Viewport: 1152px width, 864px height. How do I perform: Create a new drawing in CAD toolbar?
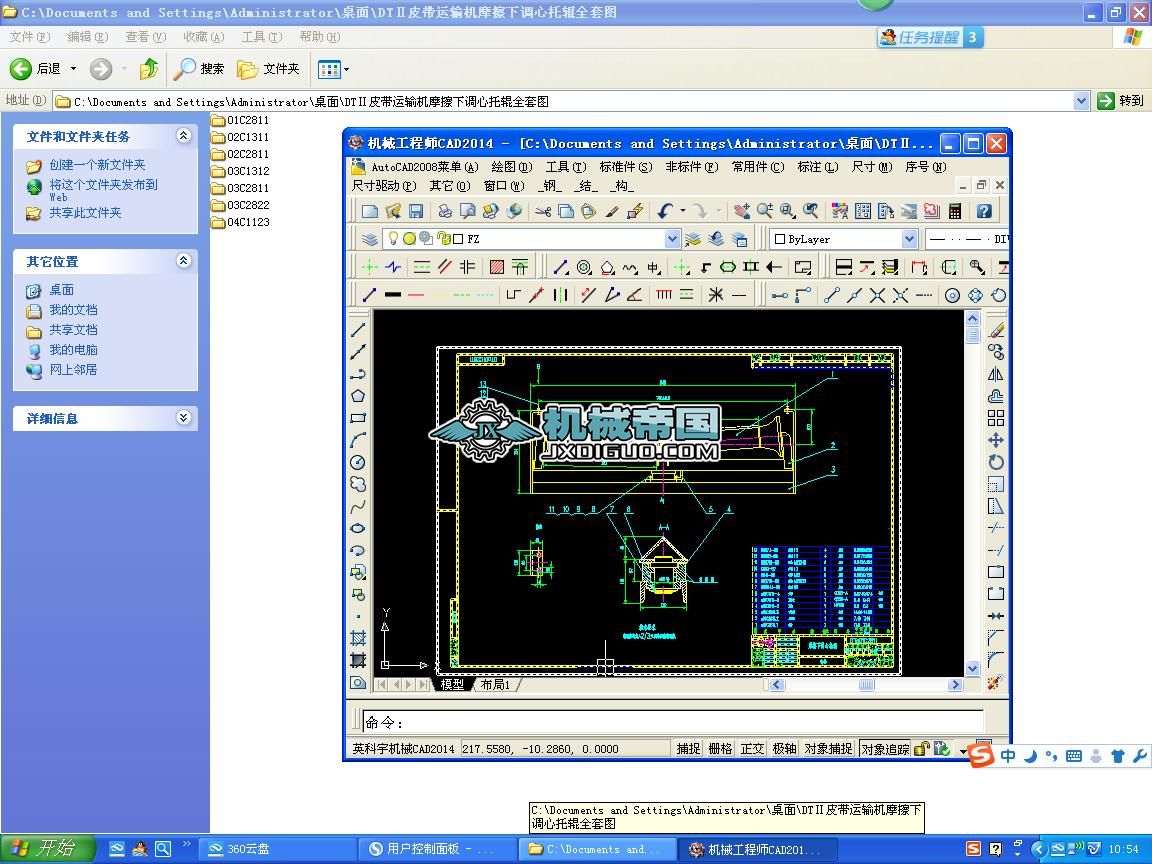tap(370, 212)
